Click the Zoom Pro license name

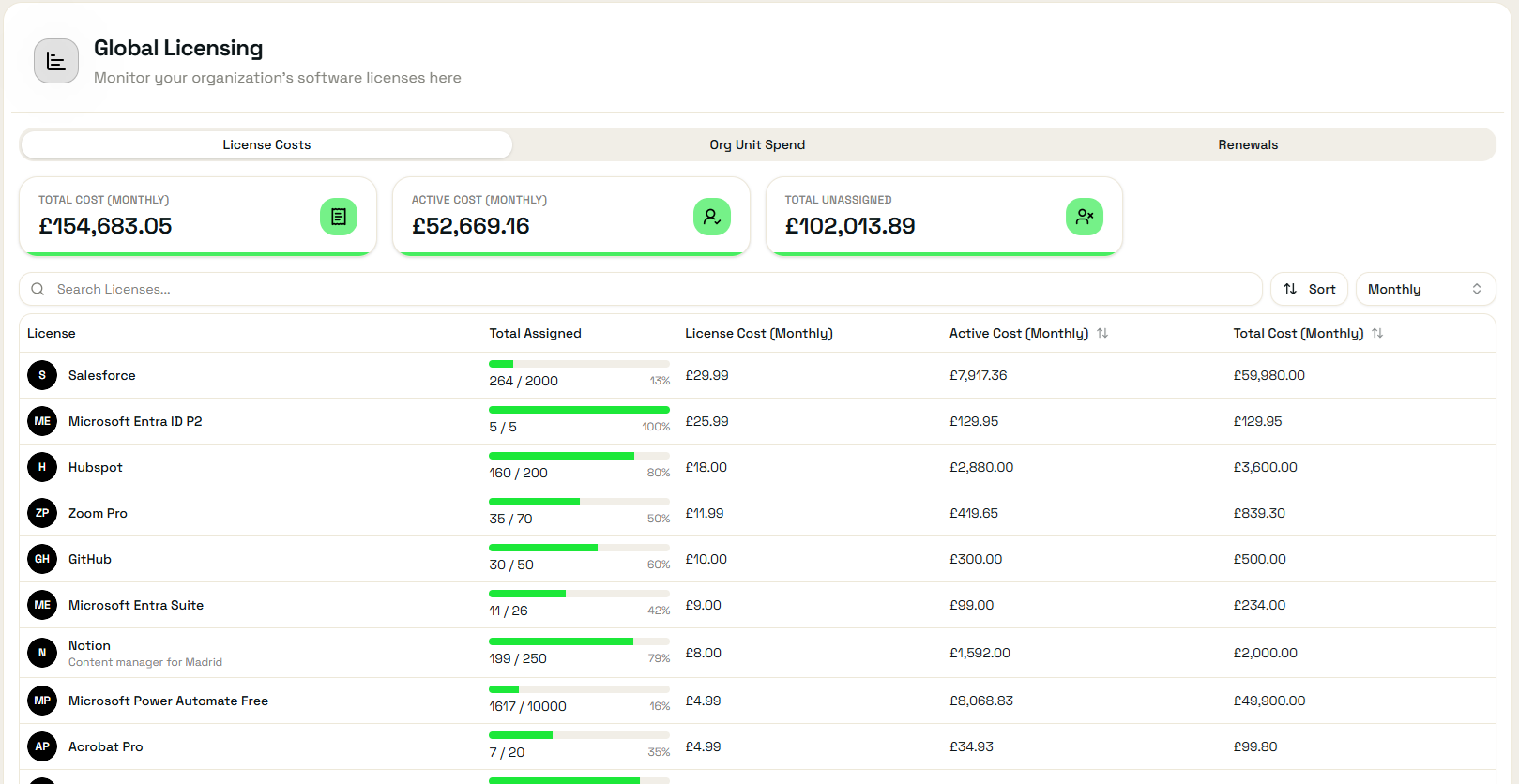(x=98, y=513)
